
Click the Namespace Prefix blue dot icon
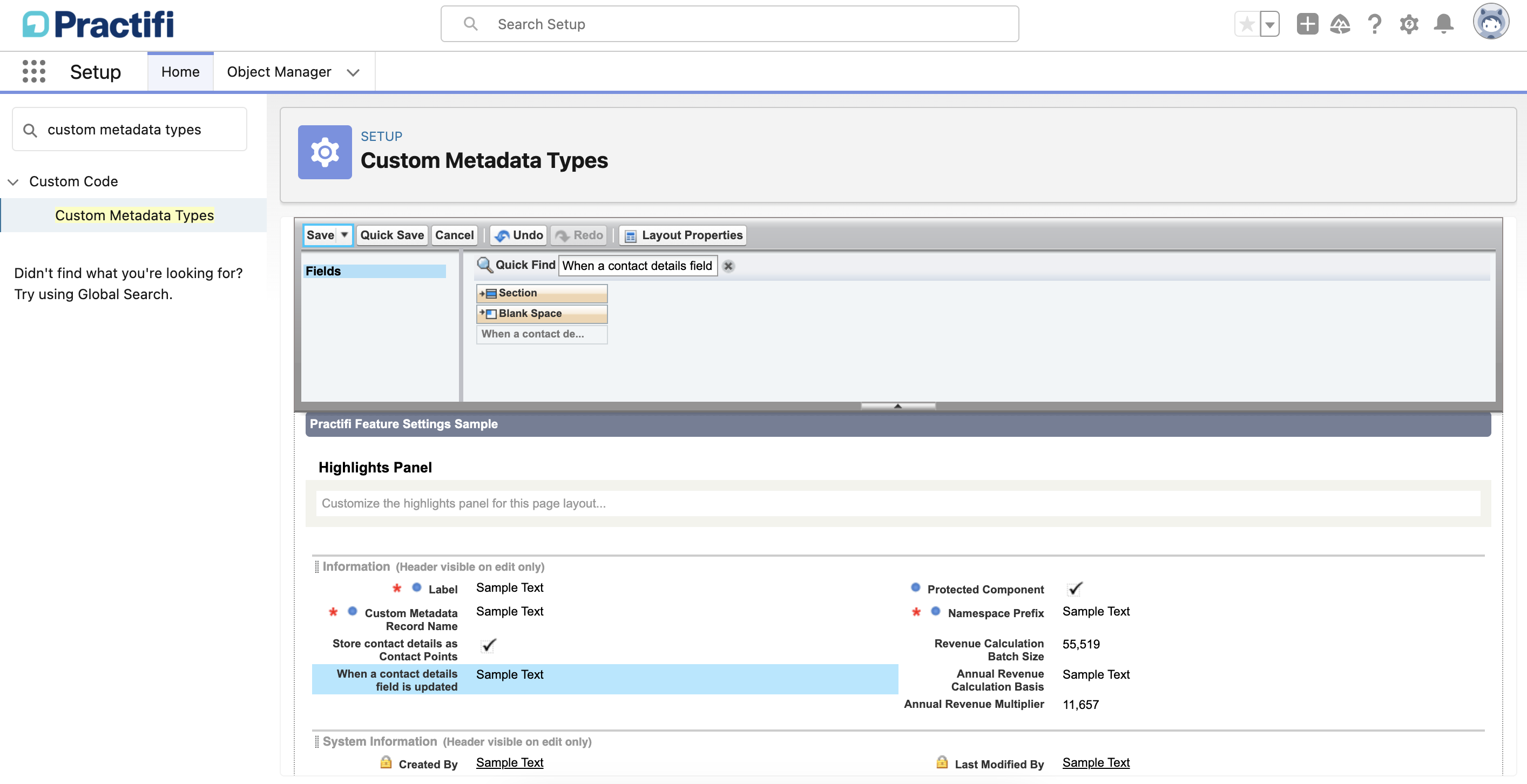click(x=936, y=612)
